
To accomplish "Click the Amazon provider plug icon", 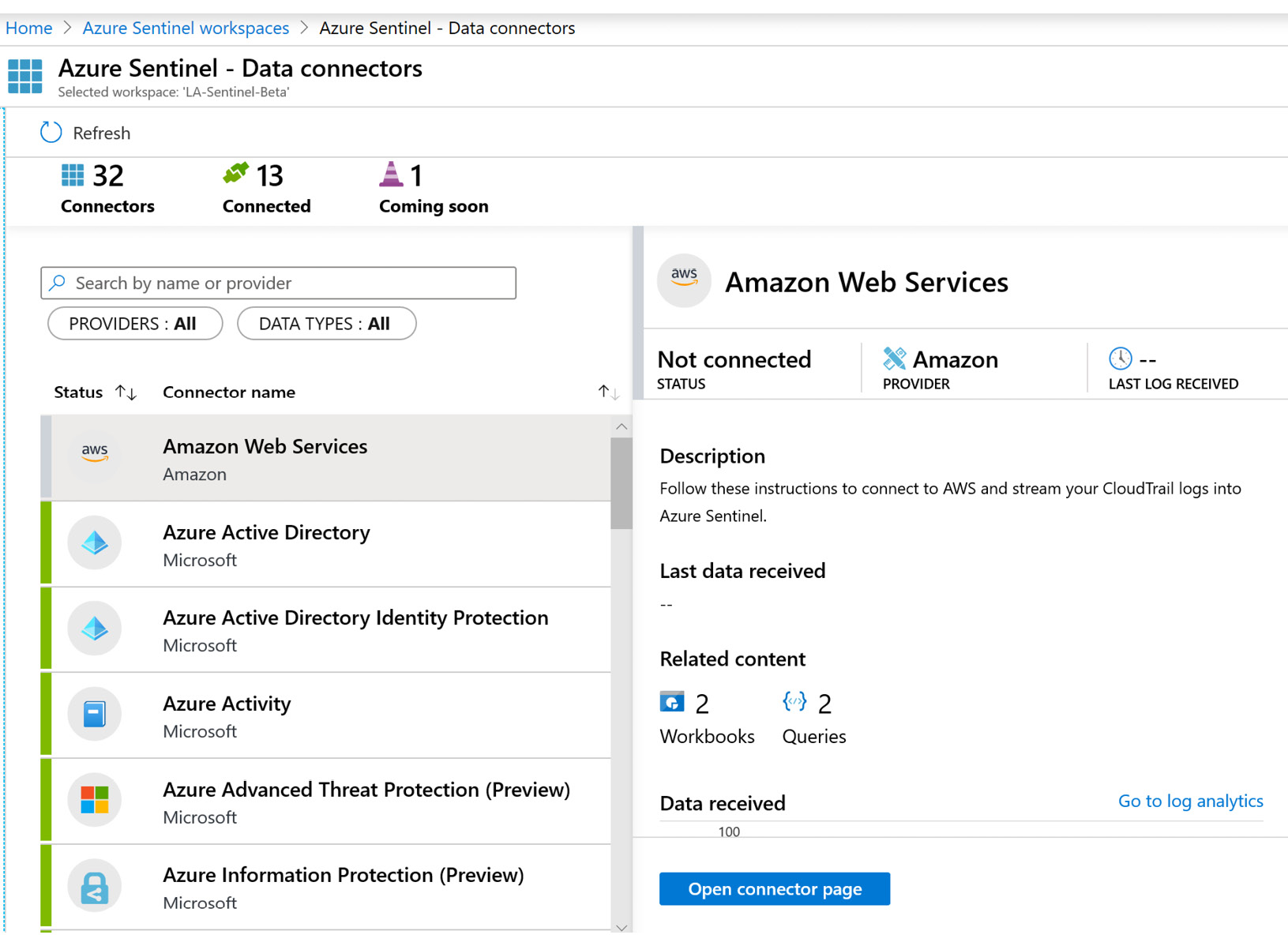I will coord(895,359).
